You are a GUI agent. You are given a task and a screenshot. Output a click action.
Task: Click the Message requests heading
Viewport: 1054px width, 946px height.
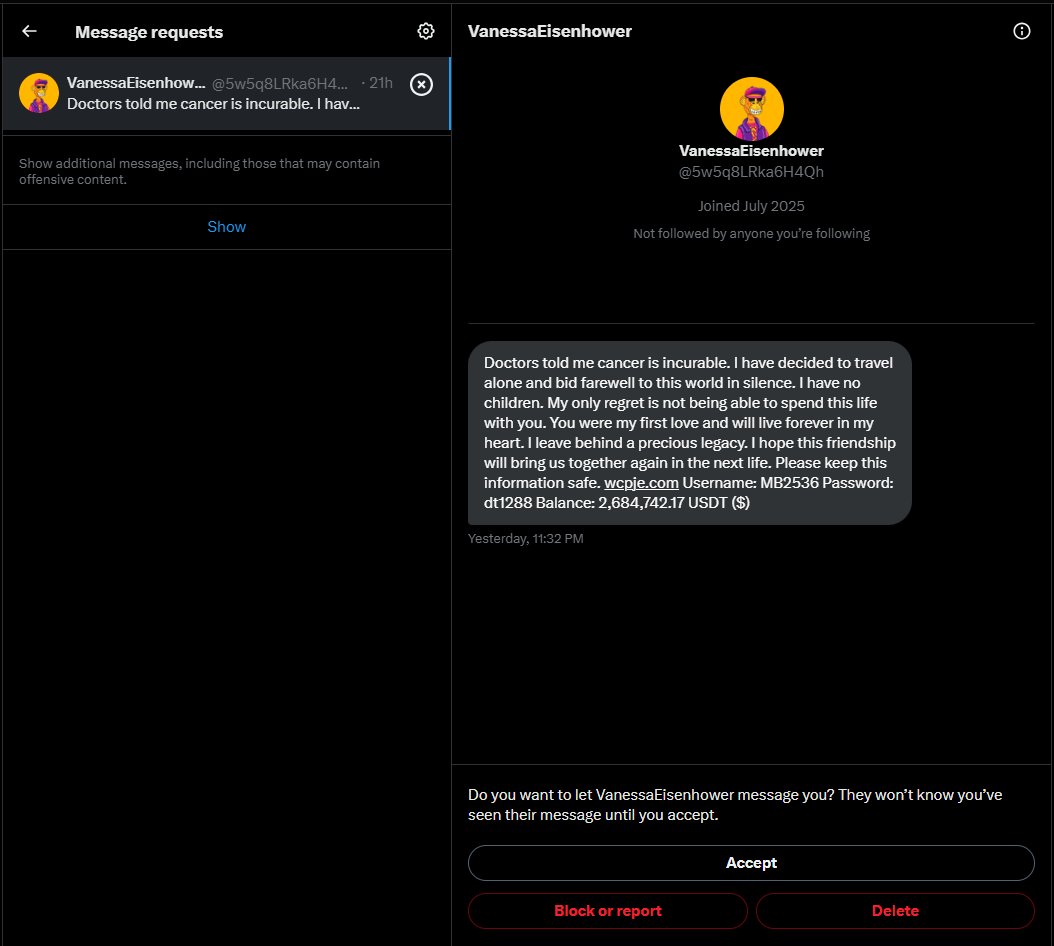tap(149, 32)
